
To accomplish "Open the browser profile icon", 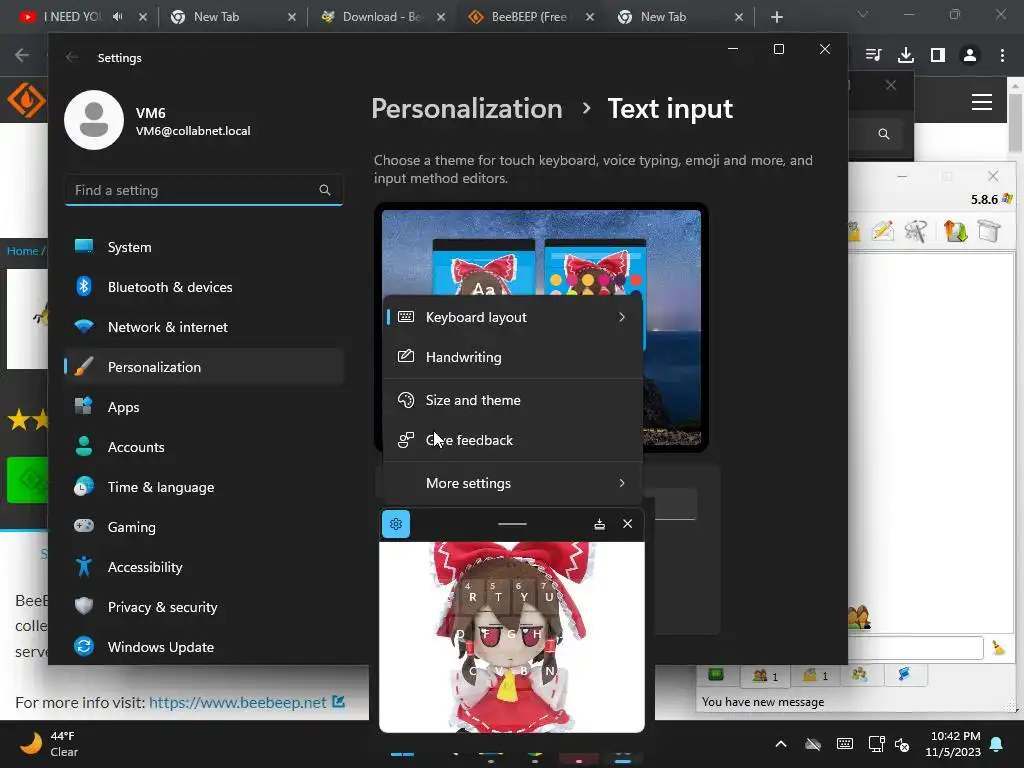I will [970, 55].
